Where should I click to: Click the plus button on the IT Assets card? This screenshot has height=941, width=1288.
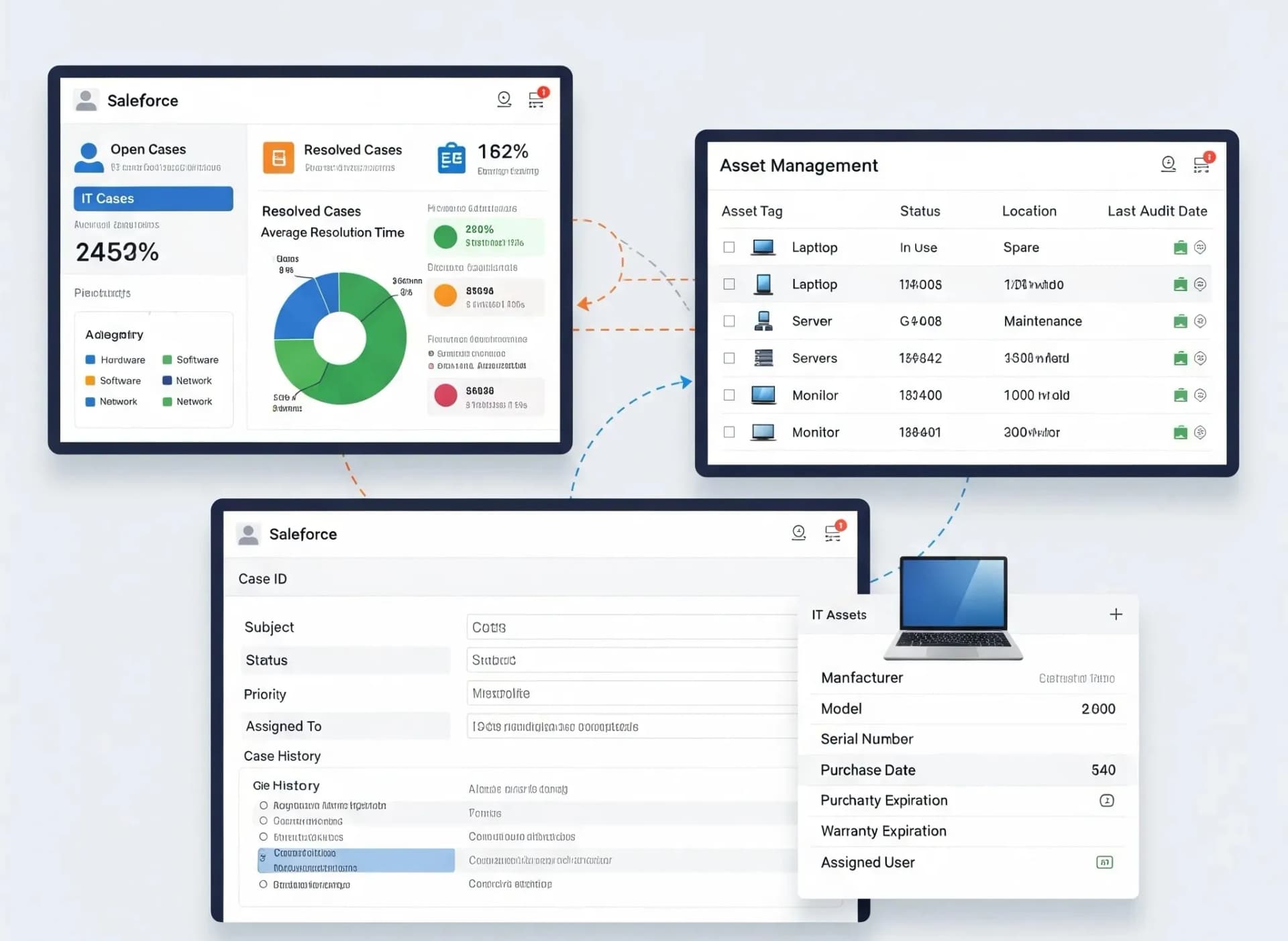coord(1116,614)
